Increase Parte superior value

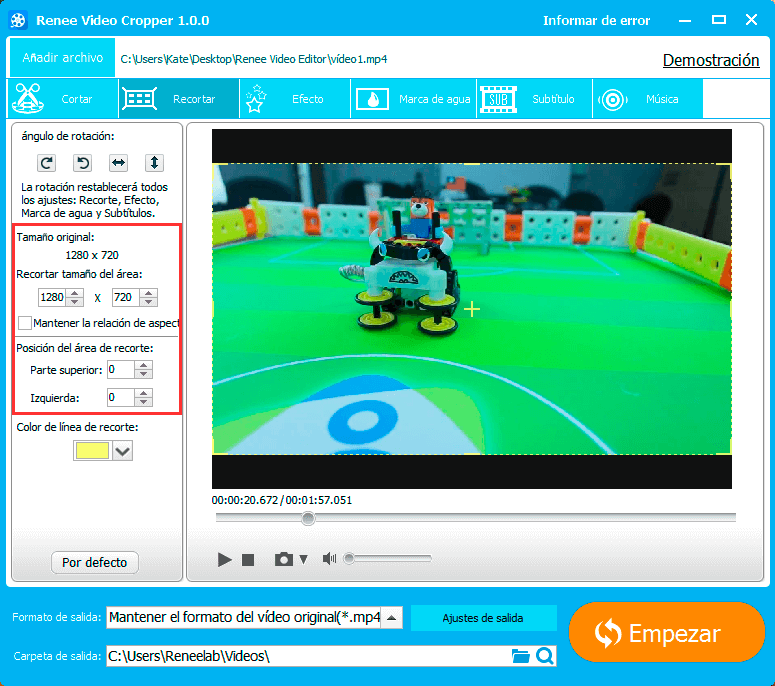point(143,365)
